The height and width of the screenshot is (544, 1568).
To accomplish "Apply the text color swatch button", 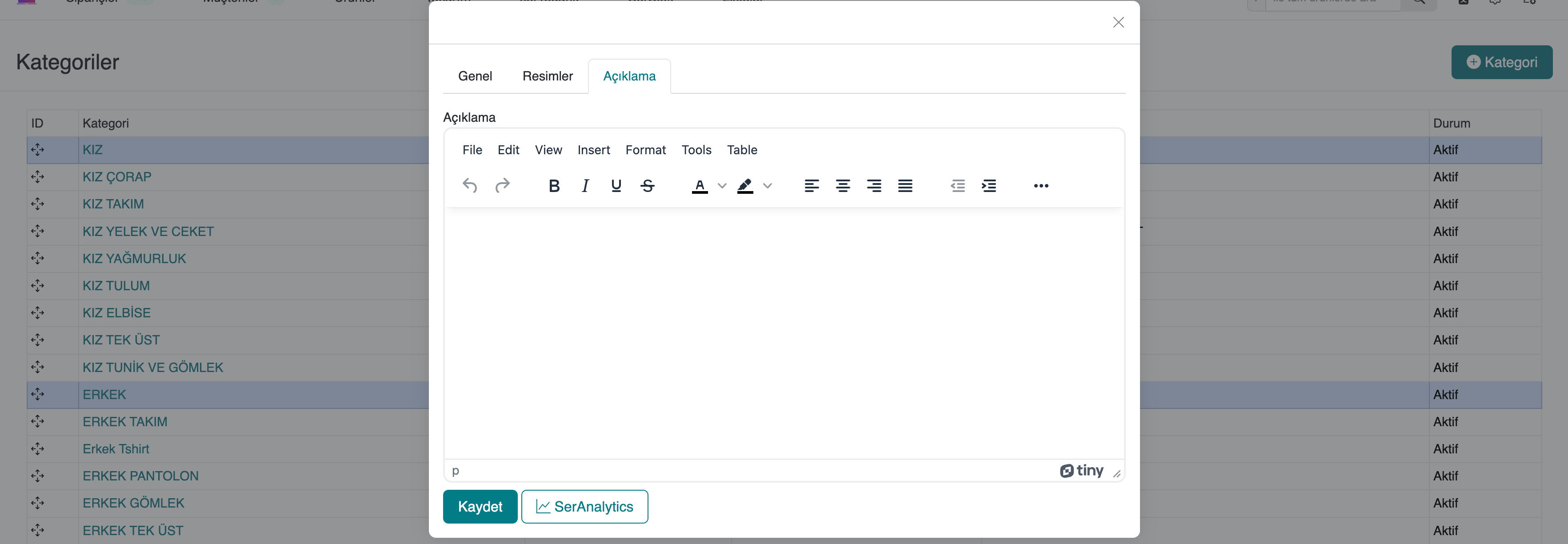I will pos(700,186).
